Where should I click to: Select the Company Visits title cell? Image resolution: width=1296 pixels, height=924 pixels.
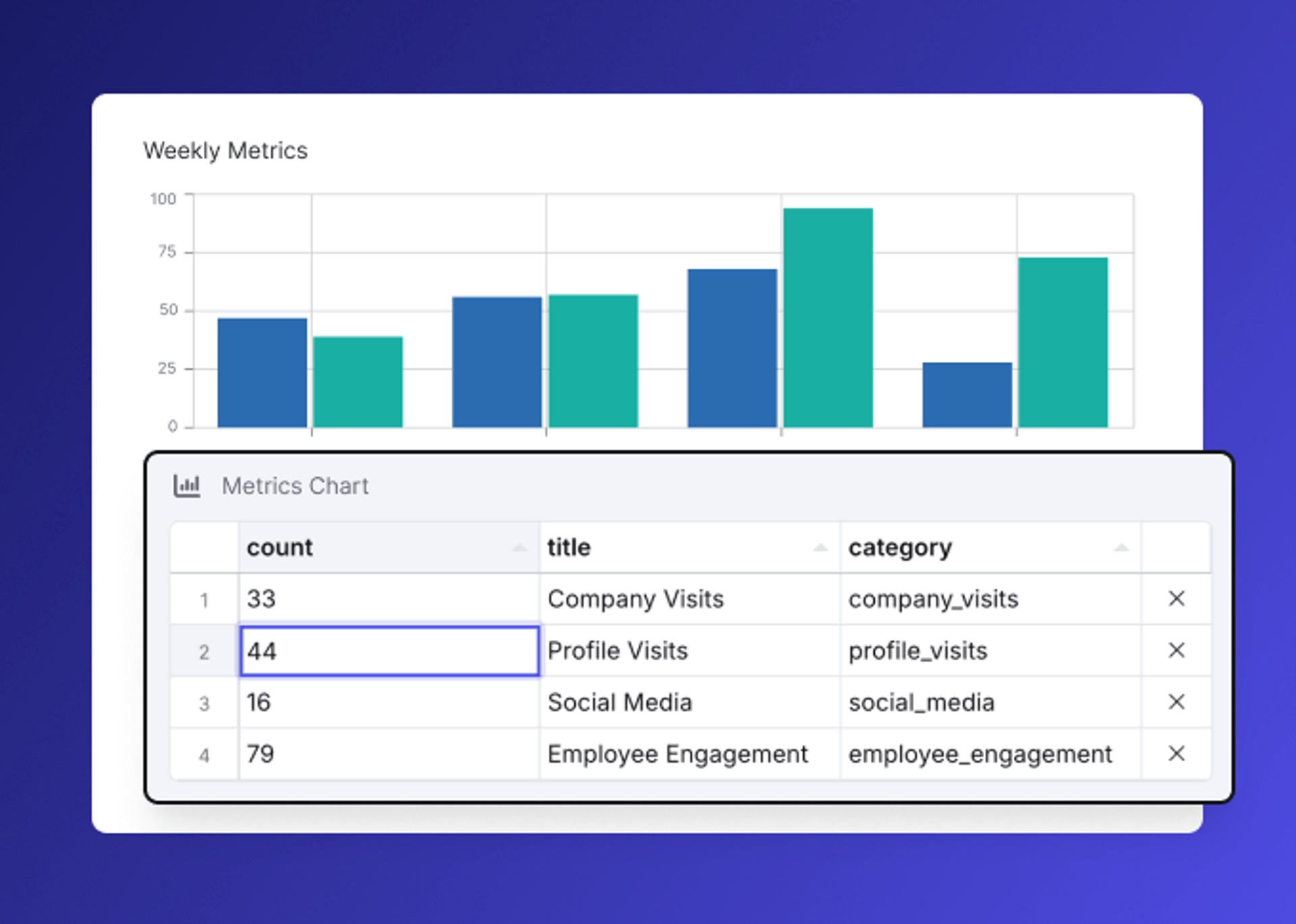click(x=688, y=599)
